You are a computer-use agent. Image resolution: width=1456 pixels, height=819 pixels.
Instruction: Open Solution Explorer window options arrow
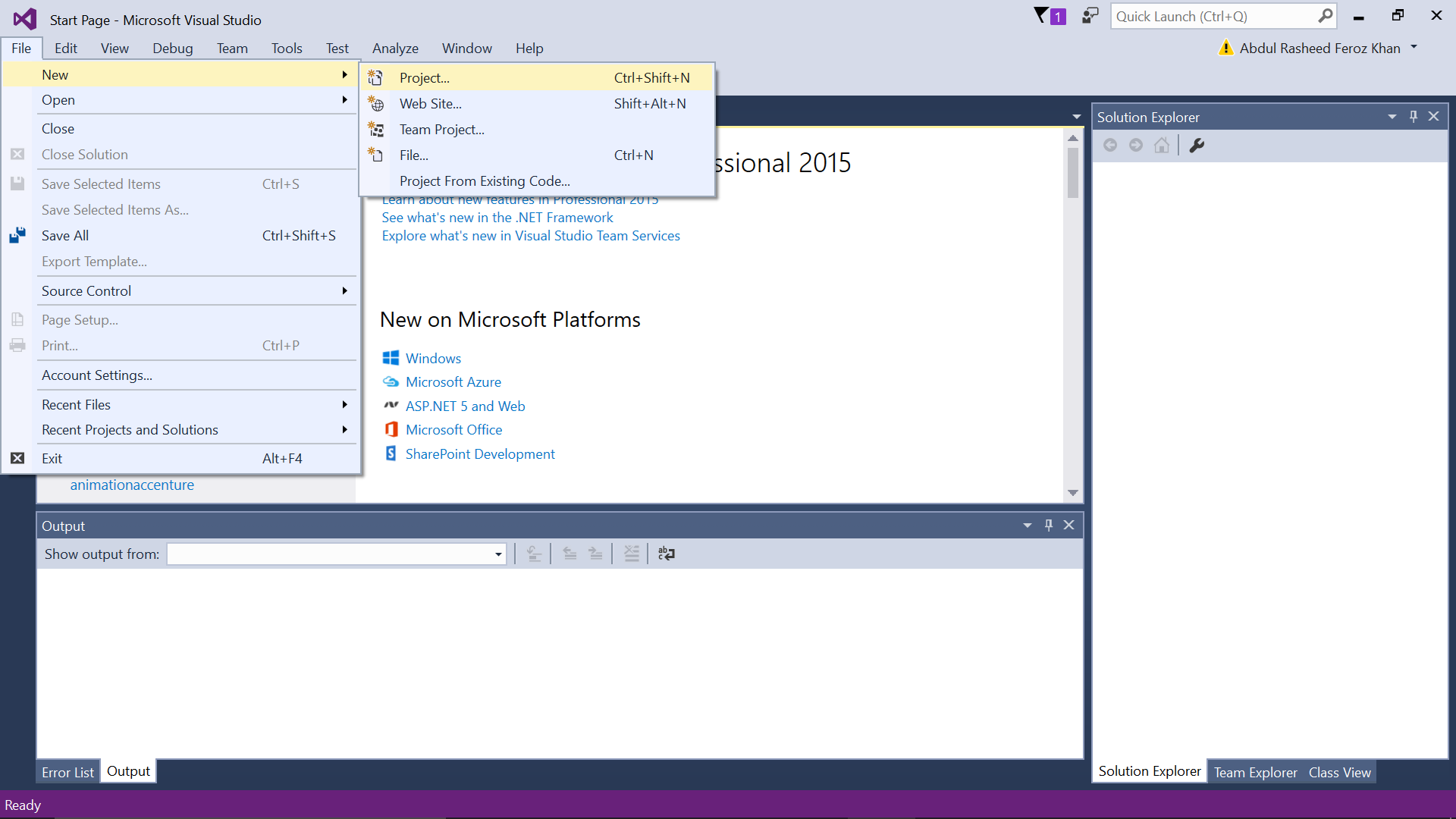click(x=1392, y=116)
